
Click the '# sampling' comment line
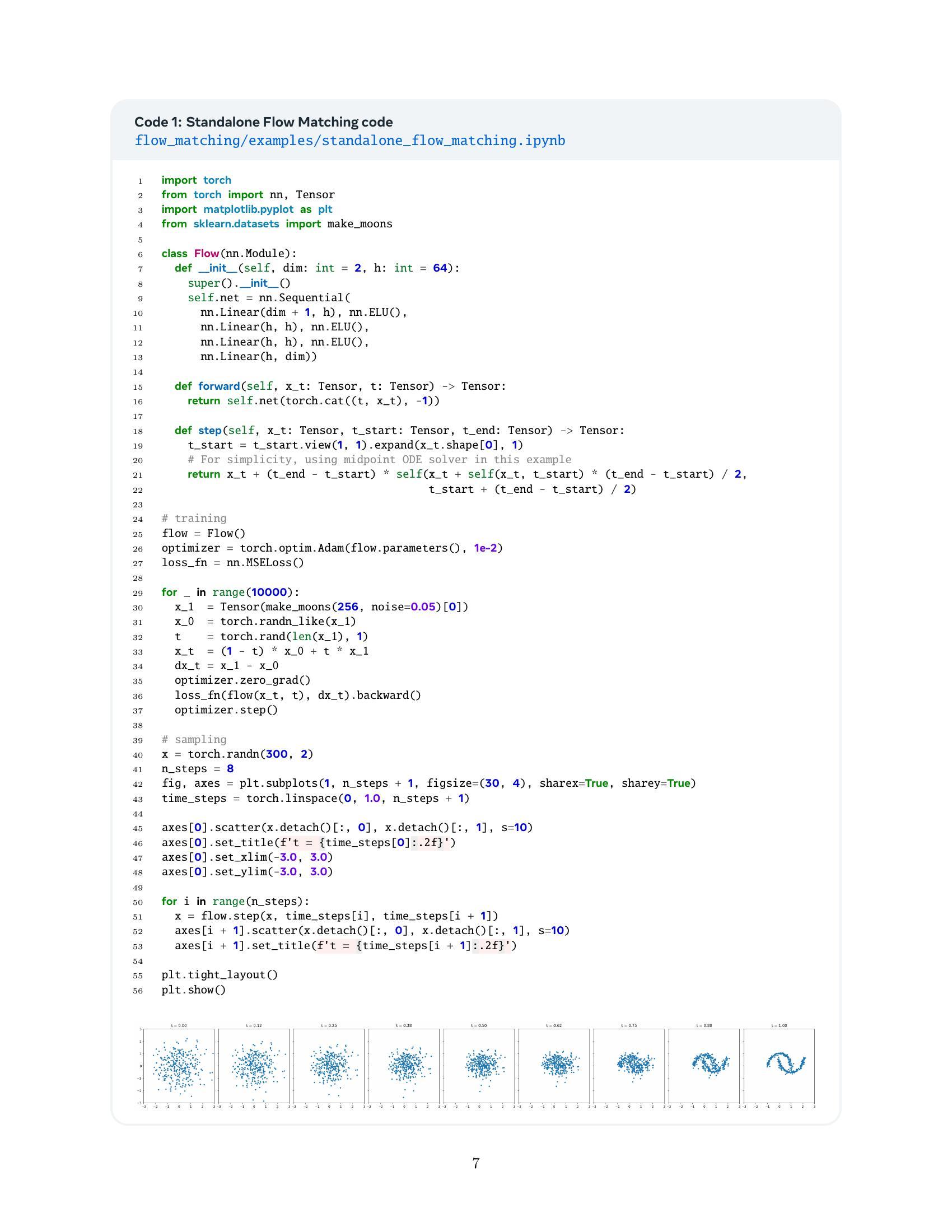[194, 740]
